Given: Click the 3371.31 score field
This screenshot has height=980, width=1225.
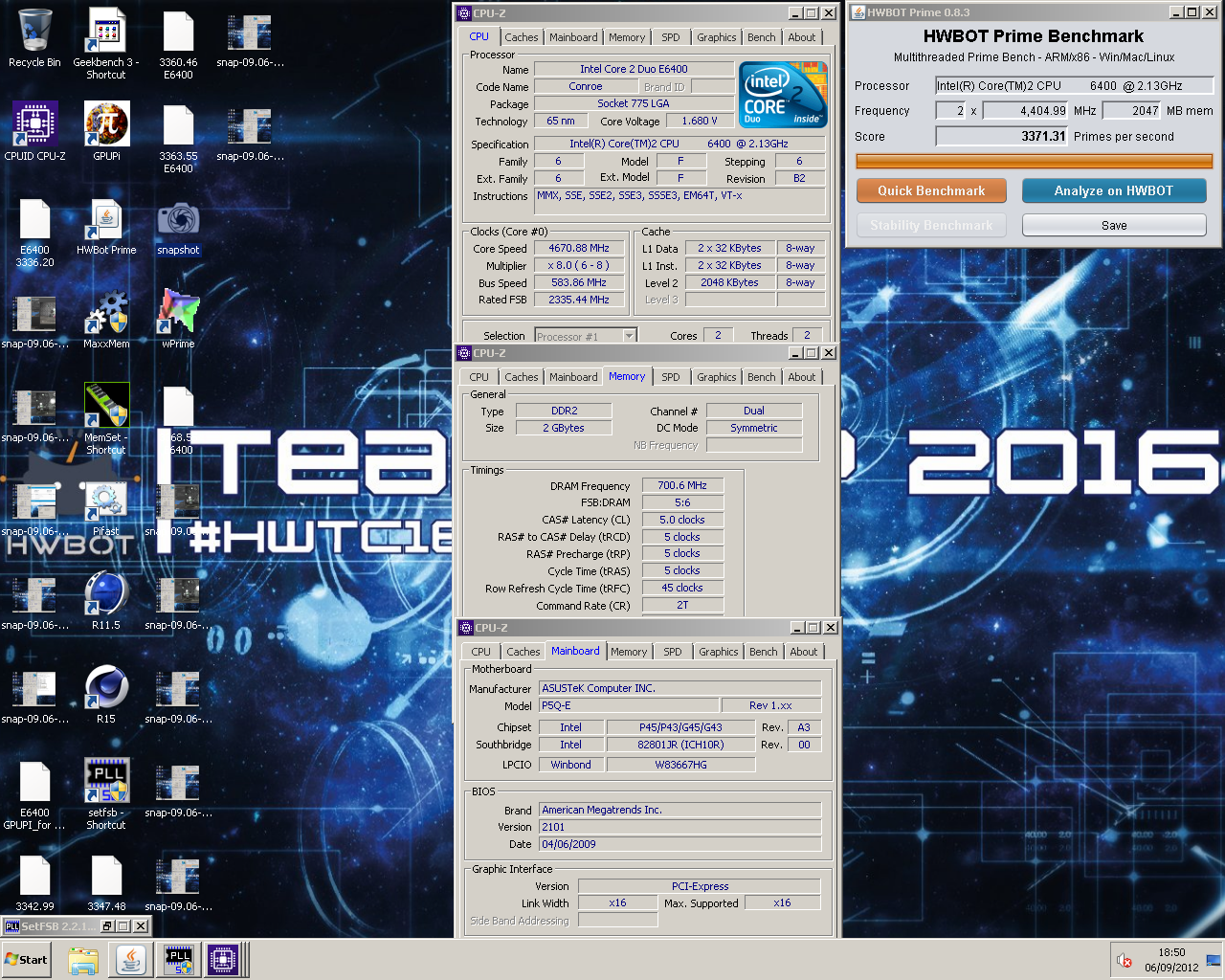Looking at the screenshot, I should point(1002,136).
